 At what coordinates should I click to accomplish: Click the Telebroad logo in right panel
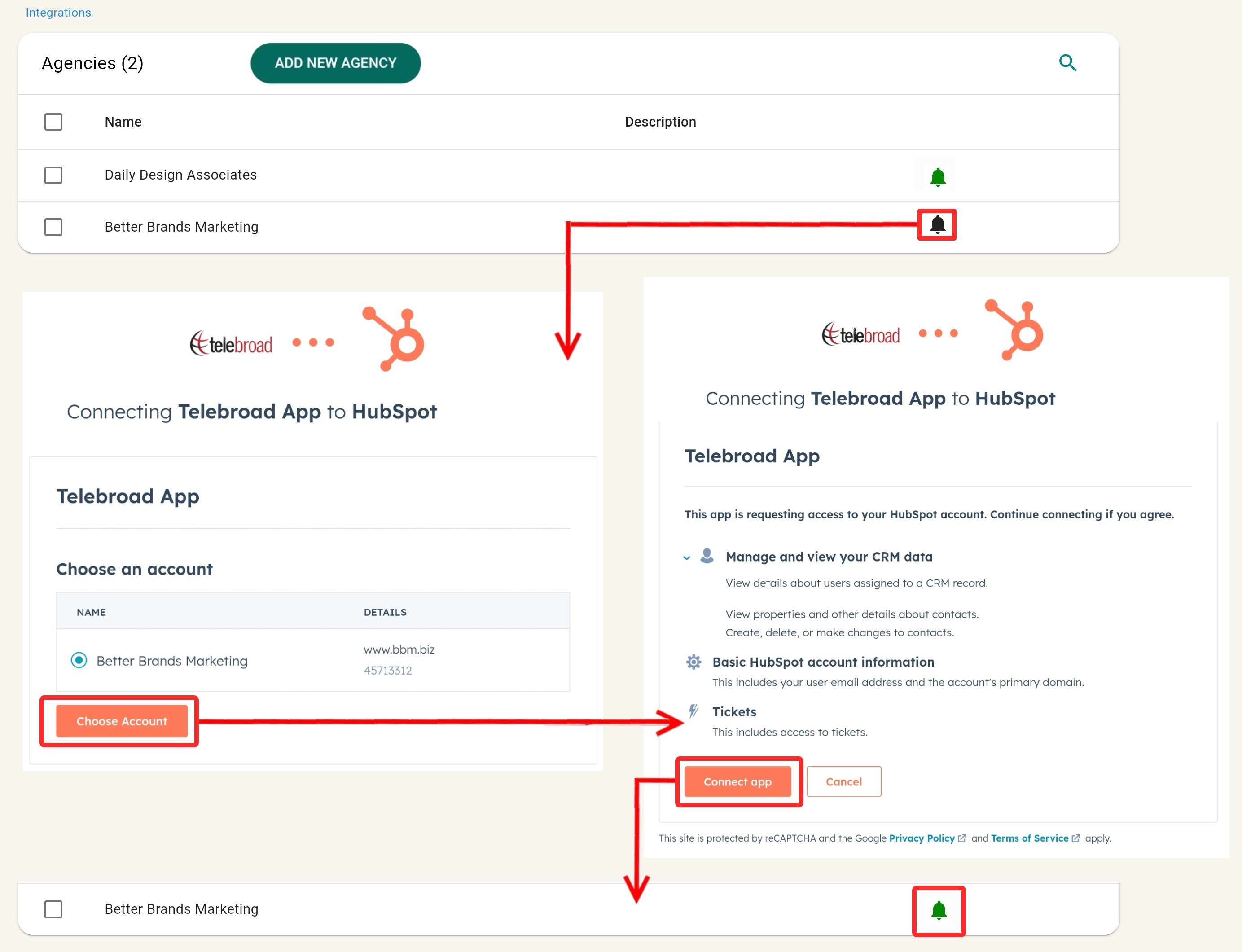860,335
